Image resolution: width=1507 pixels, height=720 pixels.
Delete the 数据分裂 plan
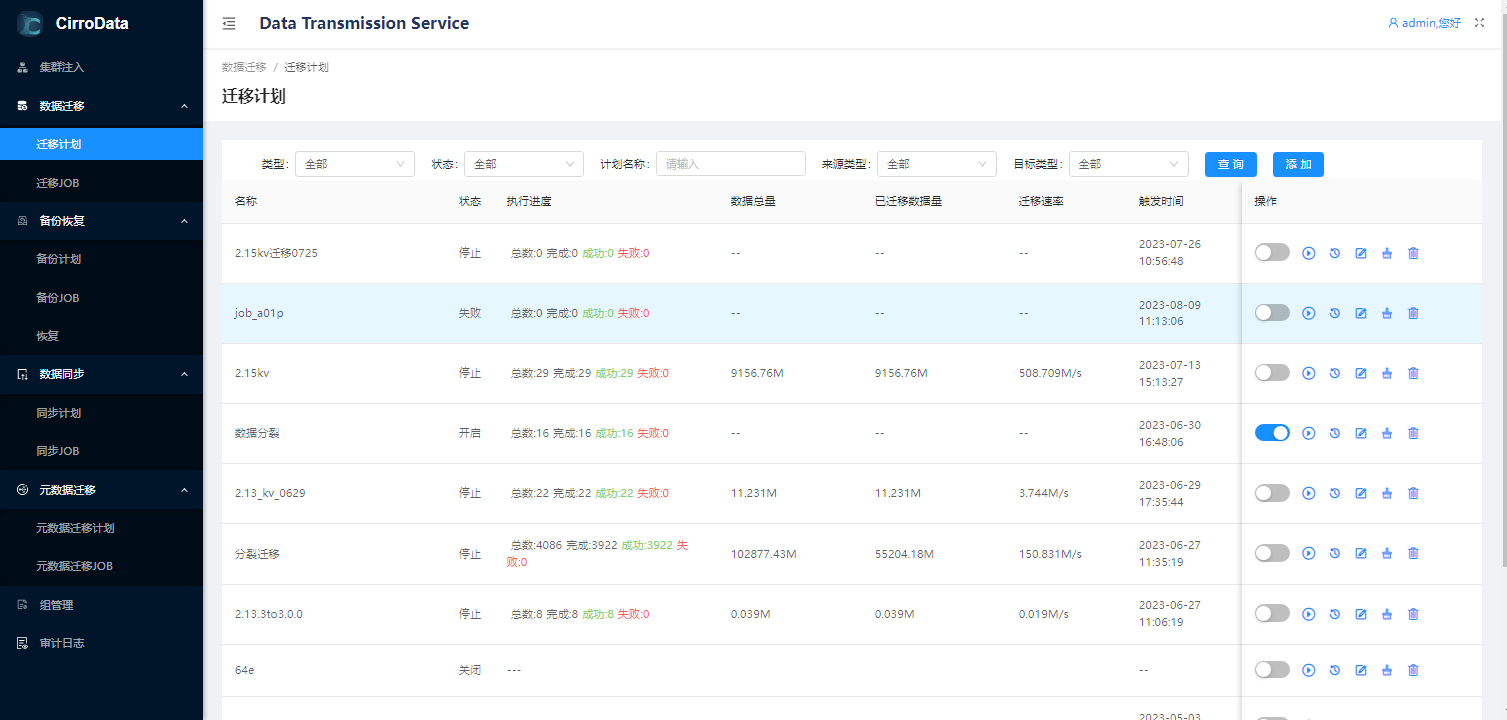(1413, 433)
